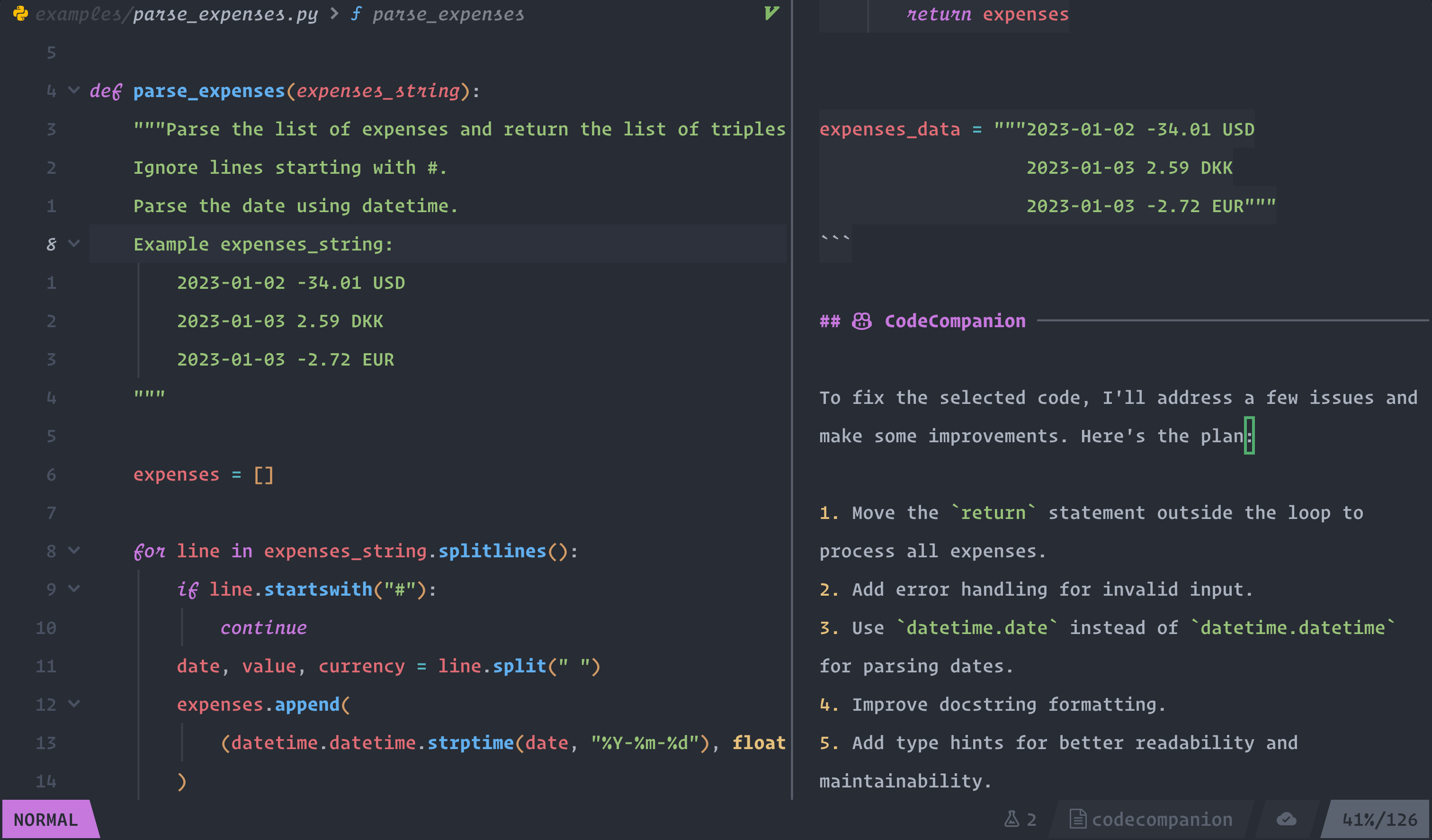Click 'splitlines' method call in for loop
The width and height of the screenshot is (1432, 840).
coord(492,551)
